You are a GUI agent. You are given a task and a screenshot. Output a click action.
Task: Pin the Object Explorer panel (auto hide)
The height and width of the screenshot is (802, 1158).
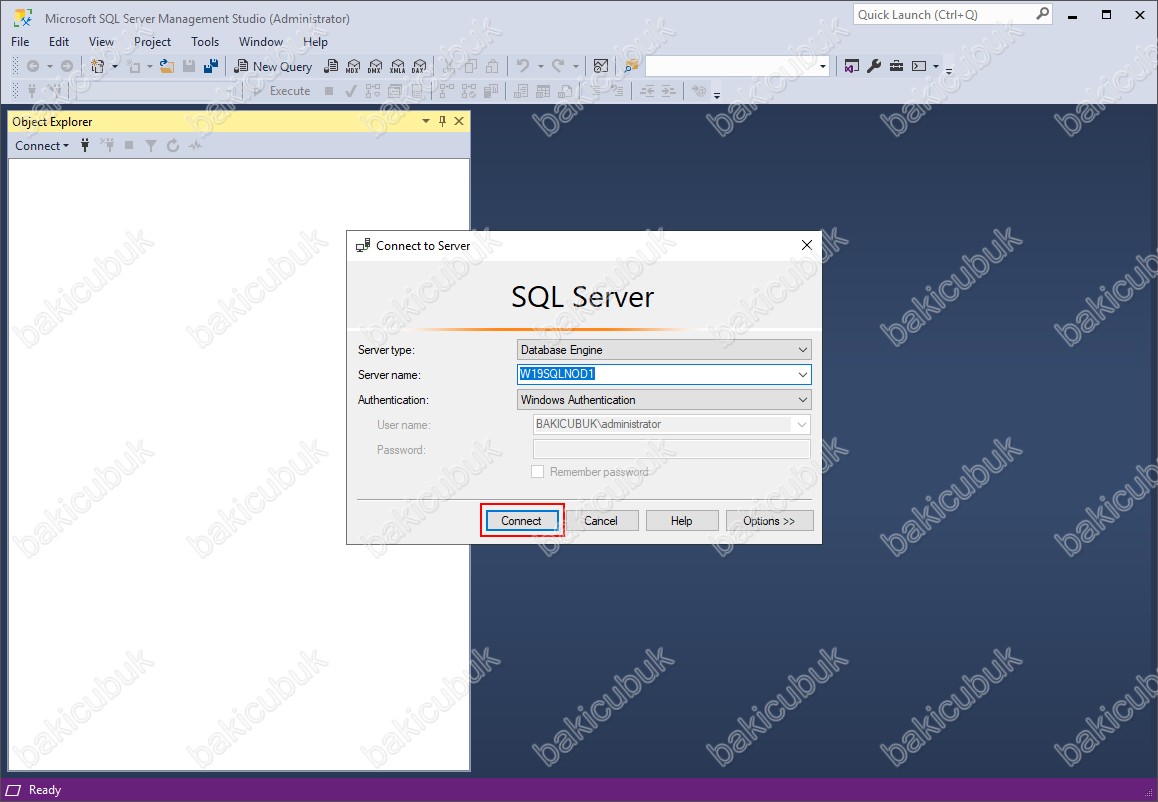coord(442,121)
